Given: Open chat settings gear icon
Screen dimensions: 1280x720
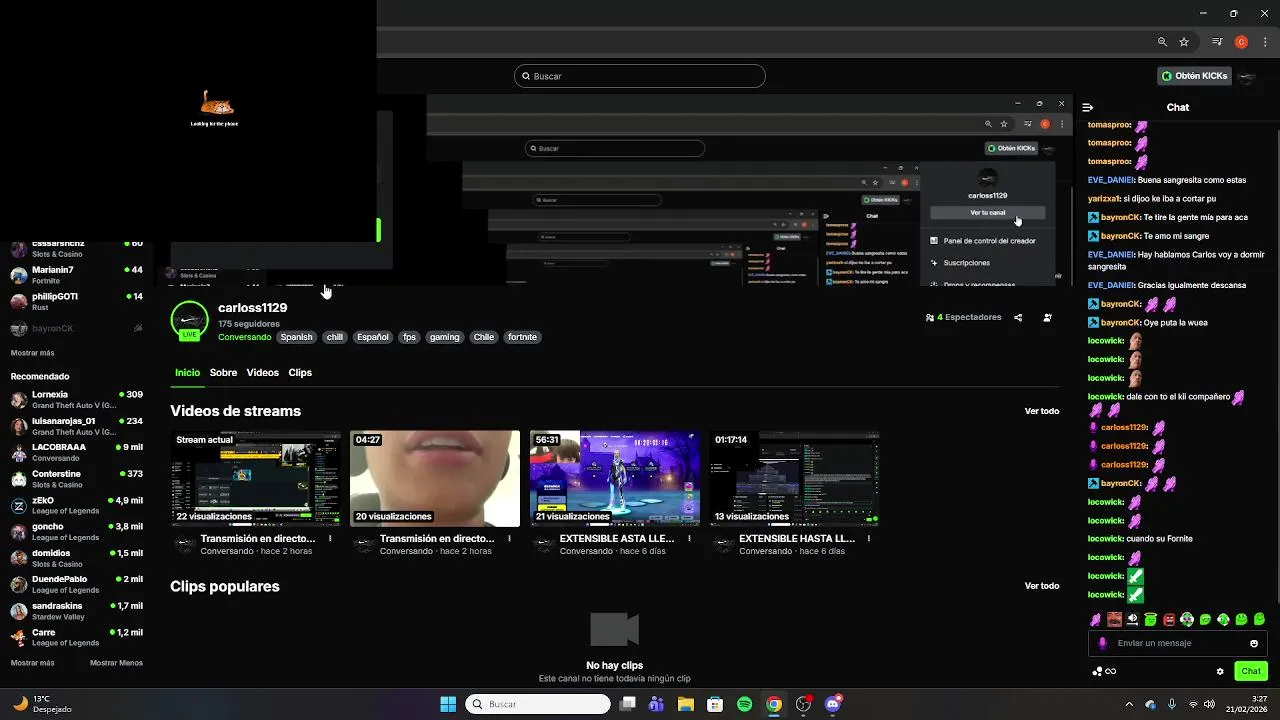Looking at the screenshot, I should [x=1220, y=671].
